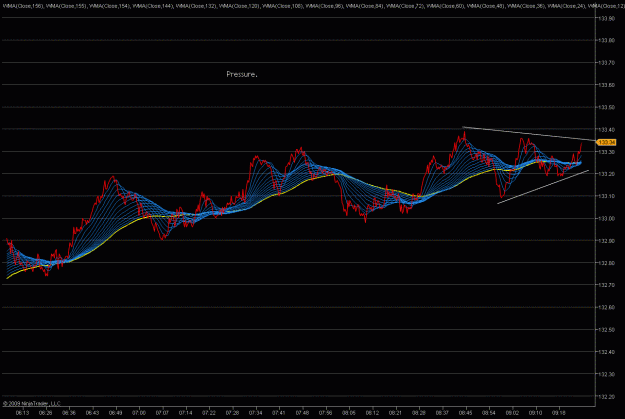This screenshot has width=625, height=419.
Task: Select the descending upper white trendline
Action: (529, 134)
